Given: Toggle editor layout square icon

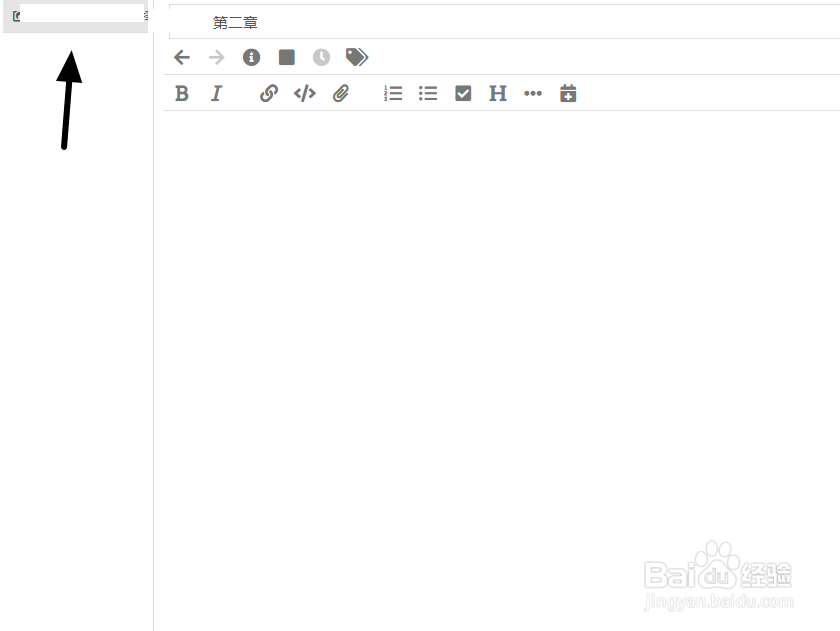Looking at the screenshot, I should (287, 57).
